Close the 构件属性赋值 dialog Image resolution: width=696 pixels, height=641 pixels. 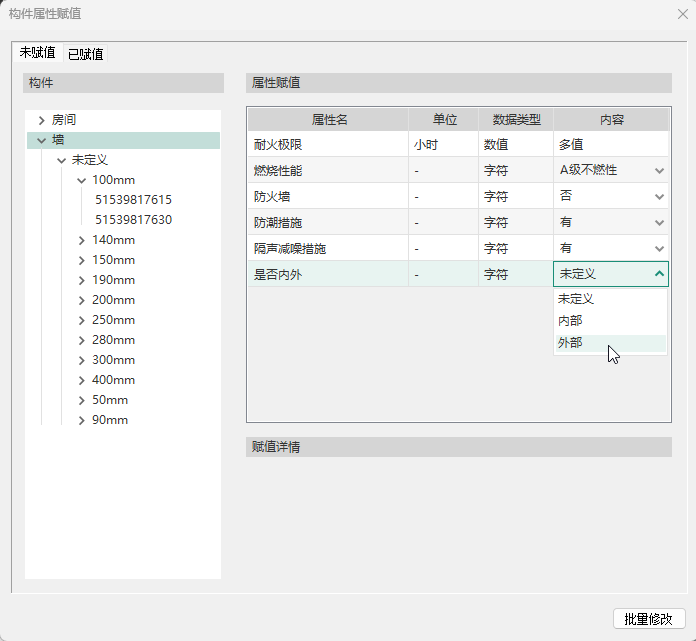[681, 13]
